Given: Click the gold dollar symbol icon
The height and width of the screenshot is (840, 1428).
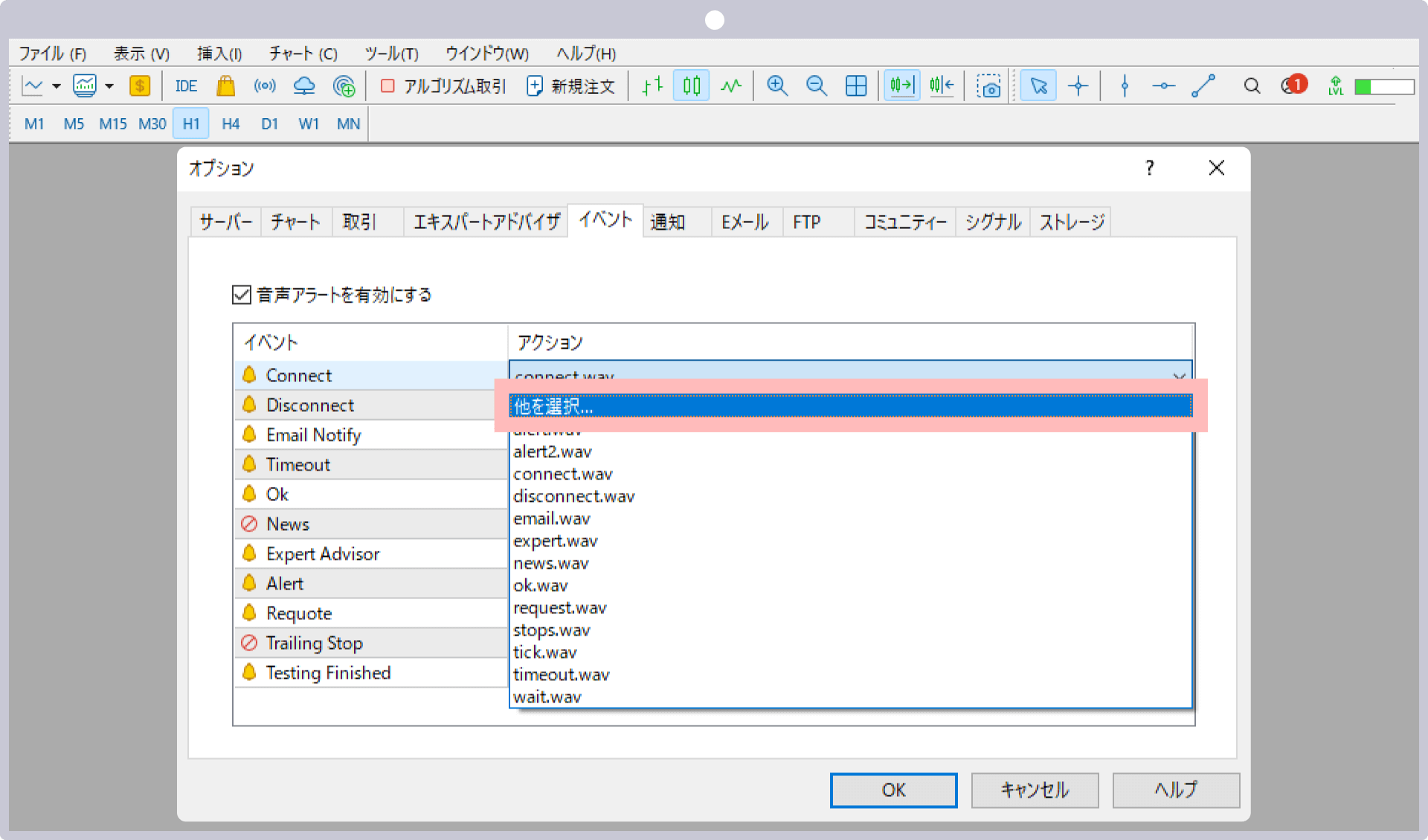Looking at the screenshot, I should coord(140,86).
